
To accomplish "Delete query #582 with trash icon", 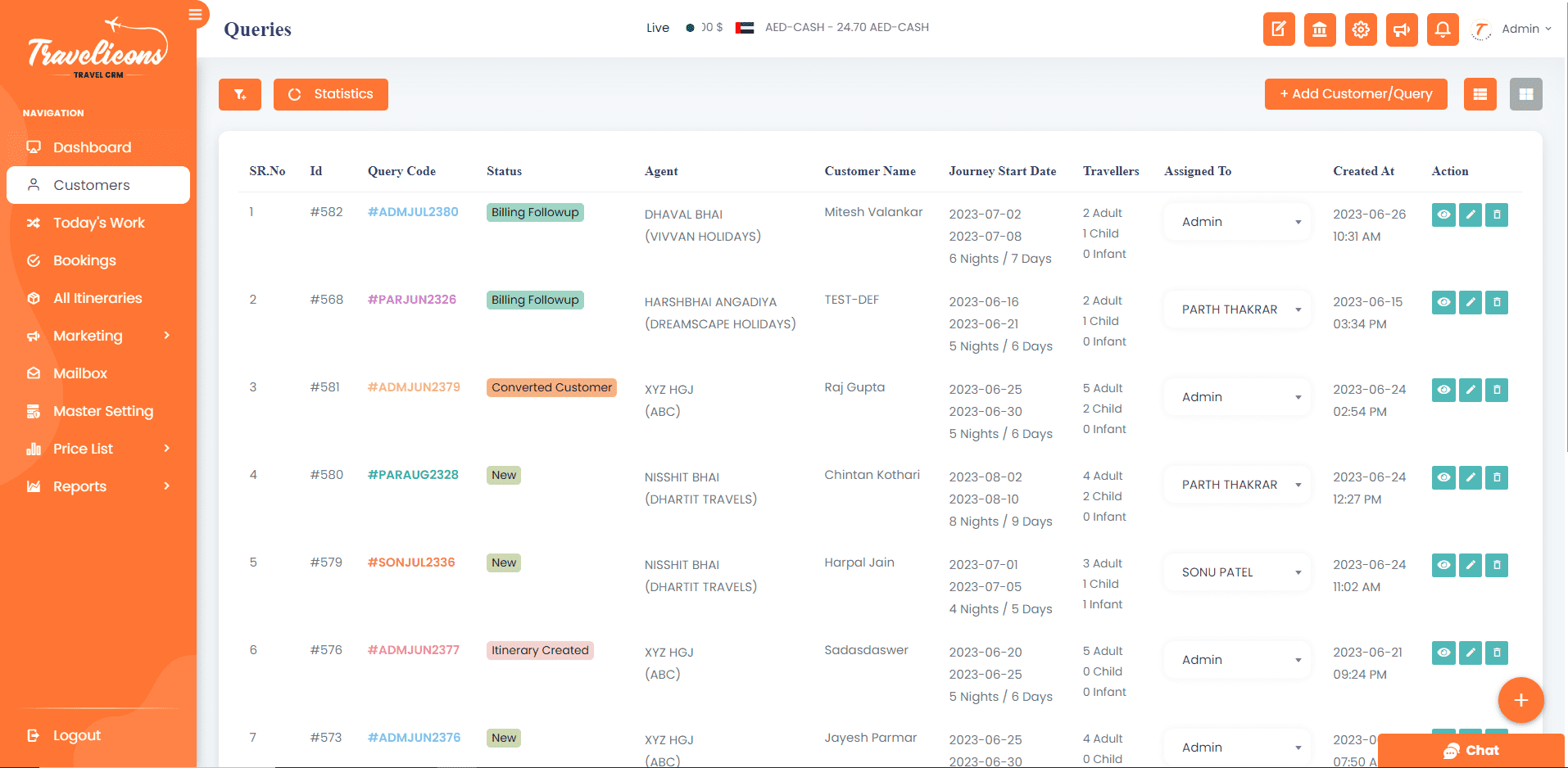I will (x=1497, y=215).
